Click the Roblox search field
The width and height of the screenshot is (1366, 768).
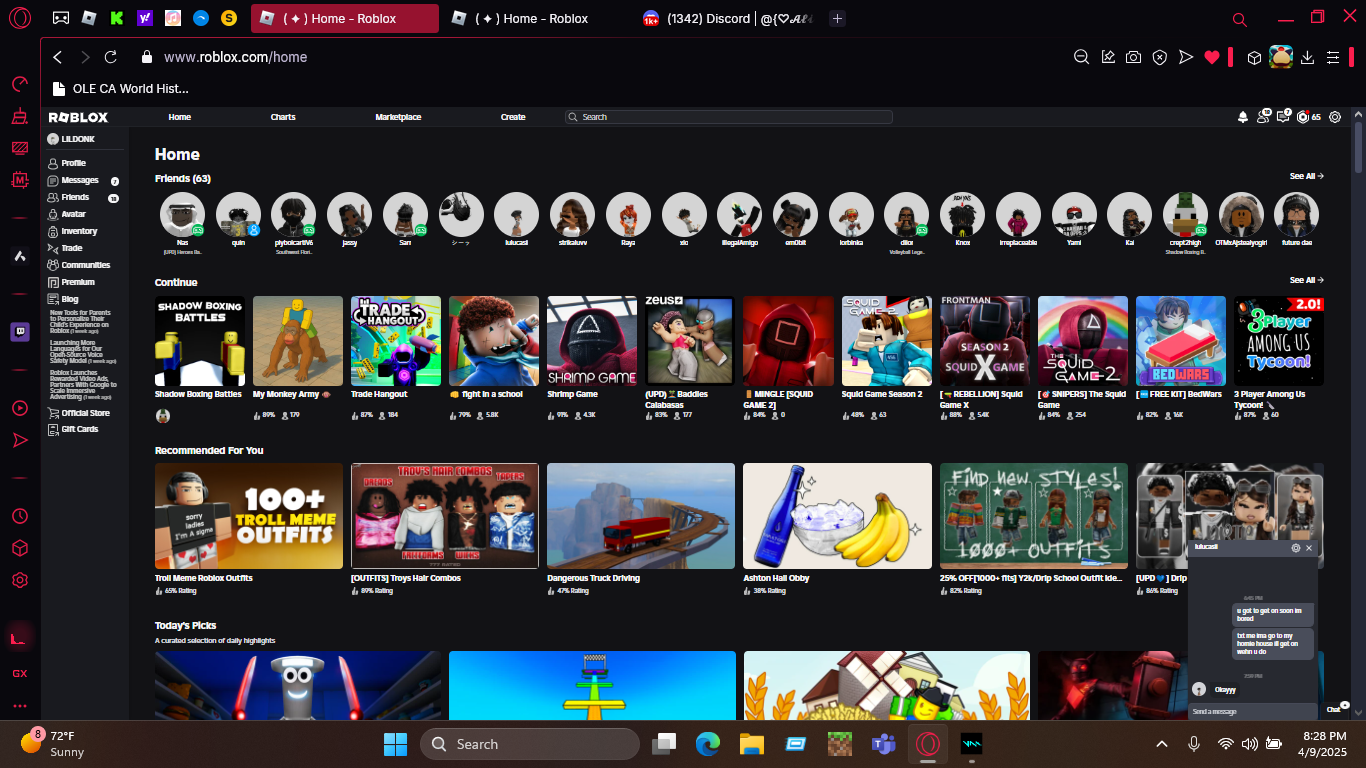click(728, 117)
